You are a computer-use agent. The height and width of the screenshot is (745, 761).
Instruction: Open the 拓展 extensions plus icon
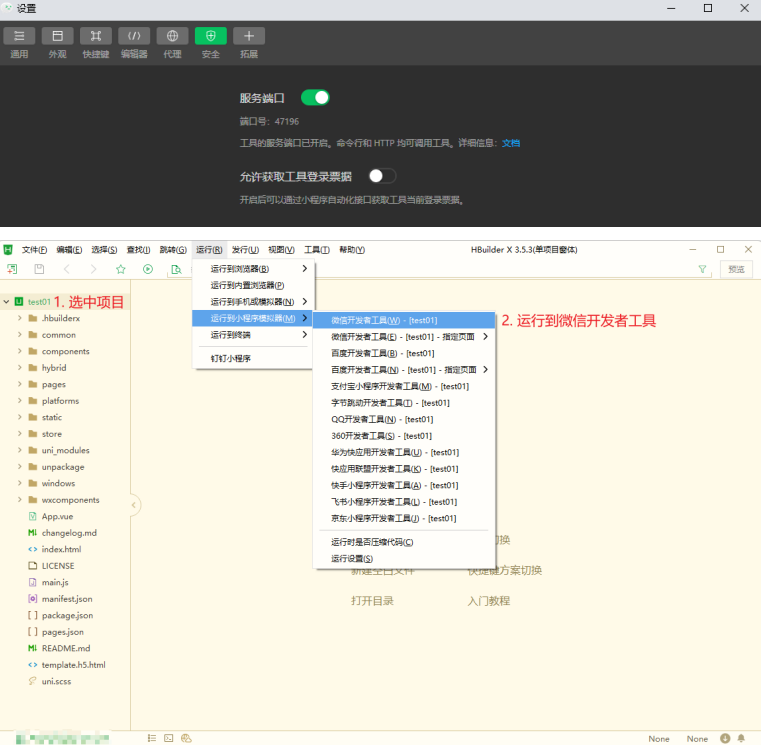[249, 36]
